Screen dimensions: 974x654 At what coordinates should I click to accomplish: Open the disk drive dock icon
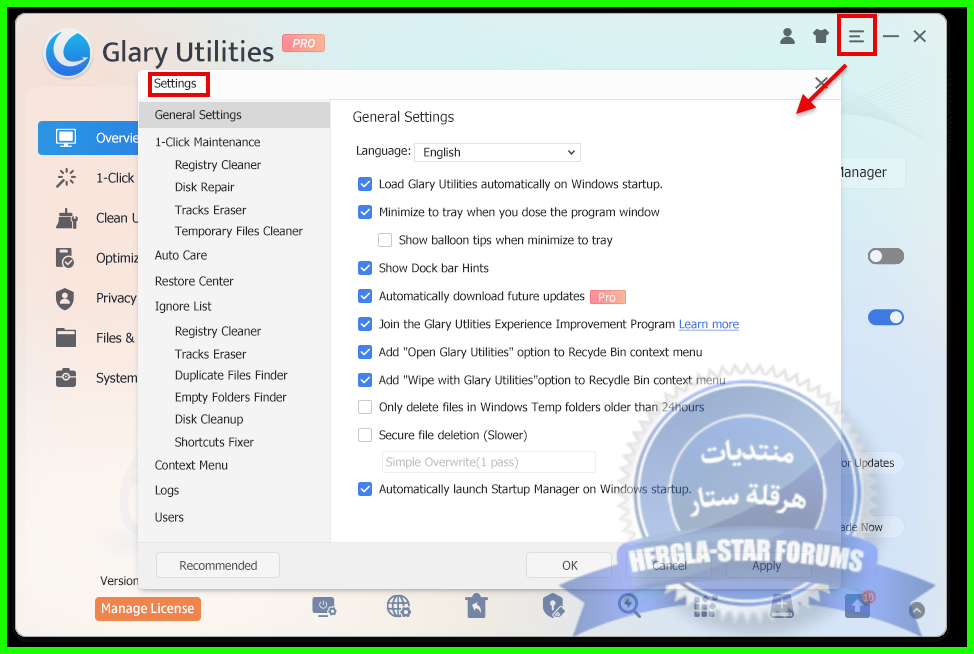click(782, 606)
